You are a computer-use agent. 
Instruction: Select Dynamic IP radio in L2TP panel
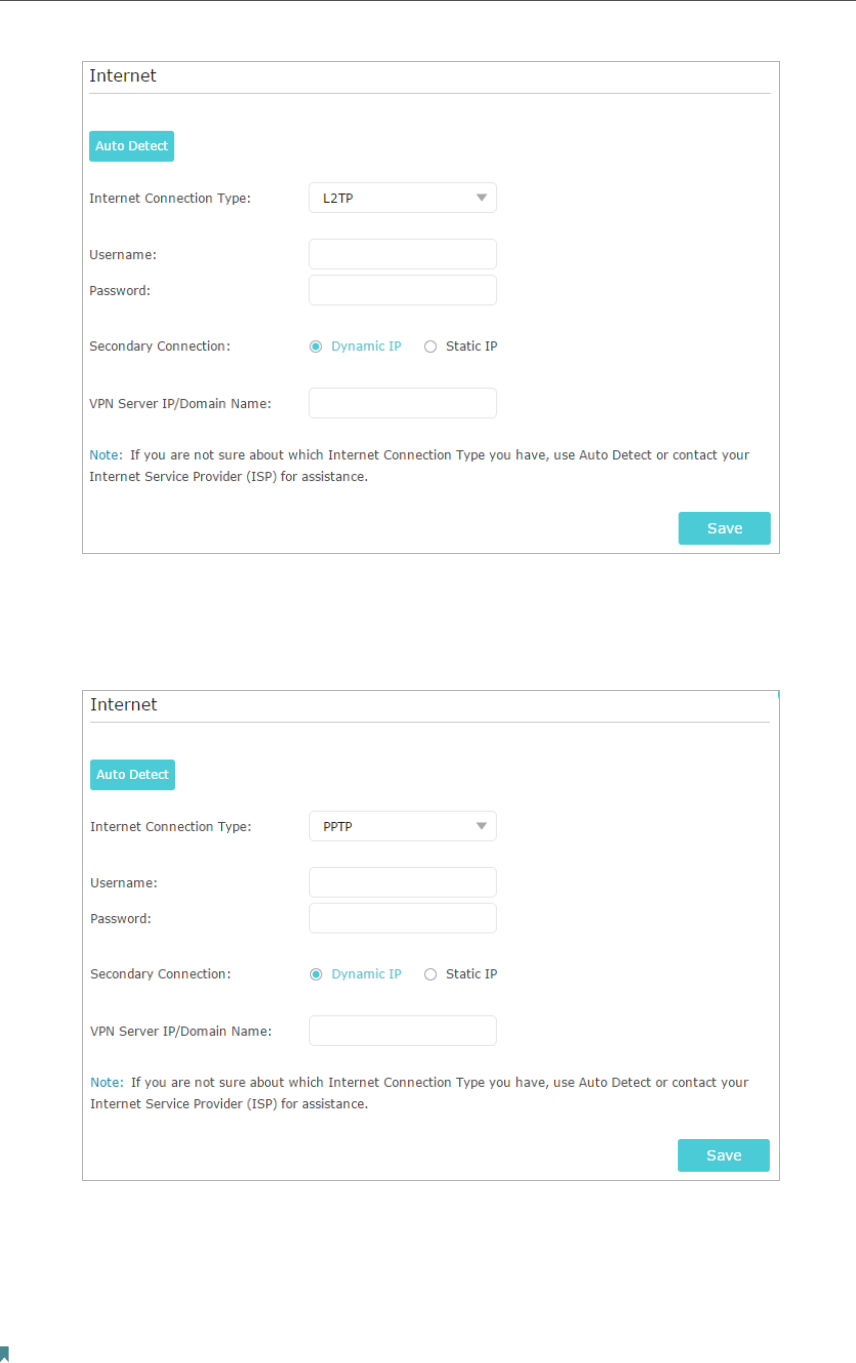(316, 347)
